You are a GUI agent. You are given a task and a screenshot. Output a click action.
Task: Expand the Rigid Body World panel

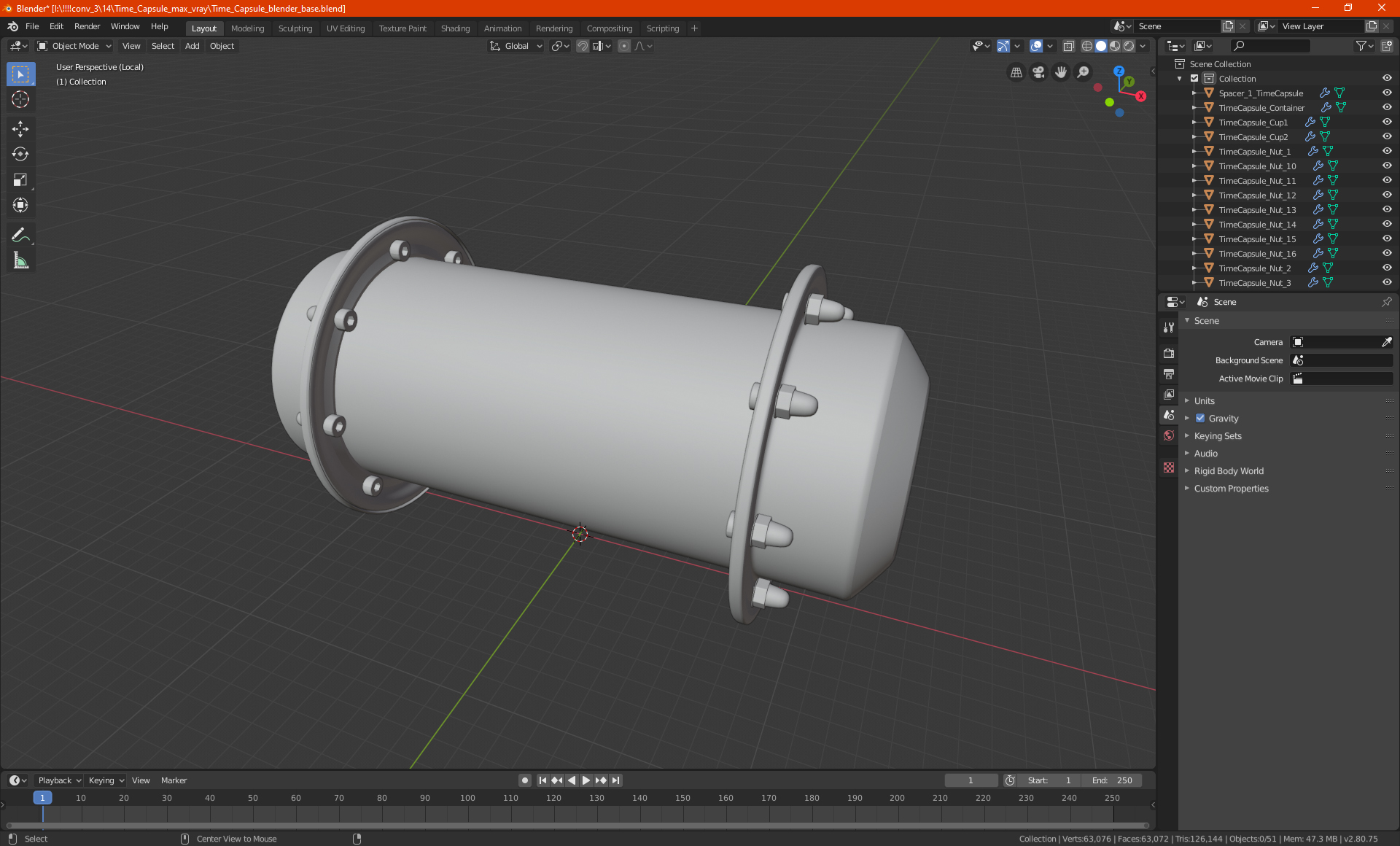[x=1229, y=470]
